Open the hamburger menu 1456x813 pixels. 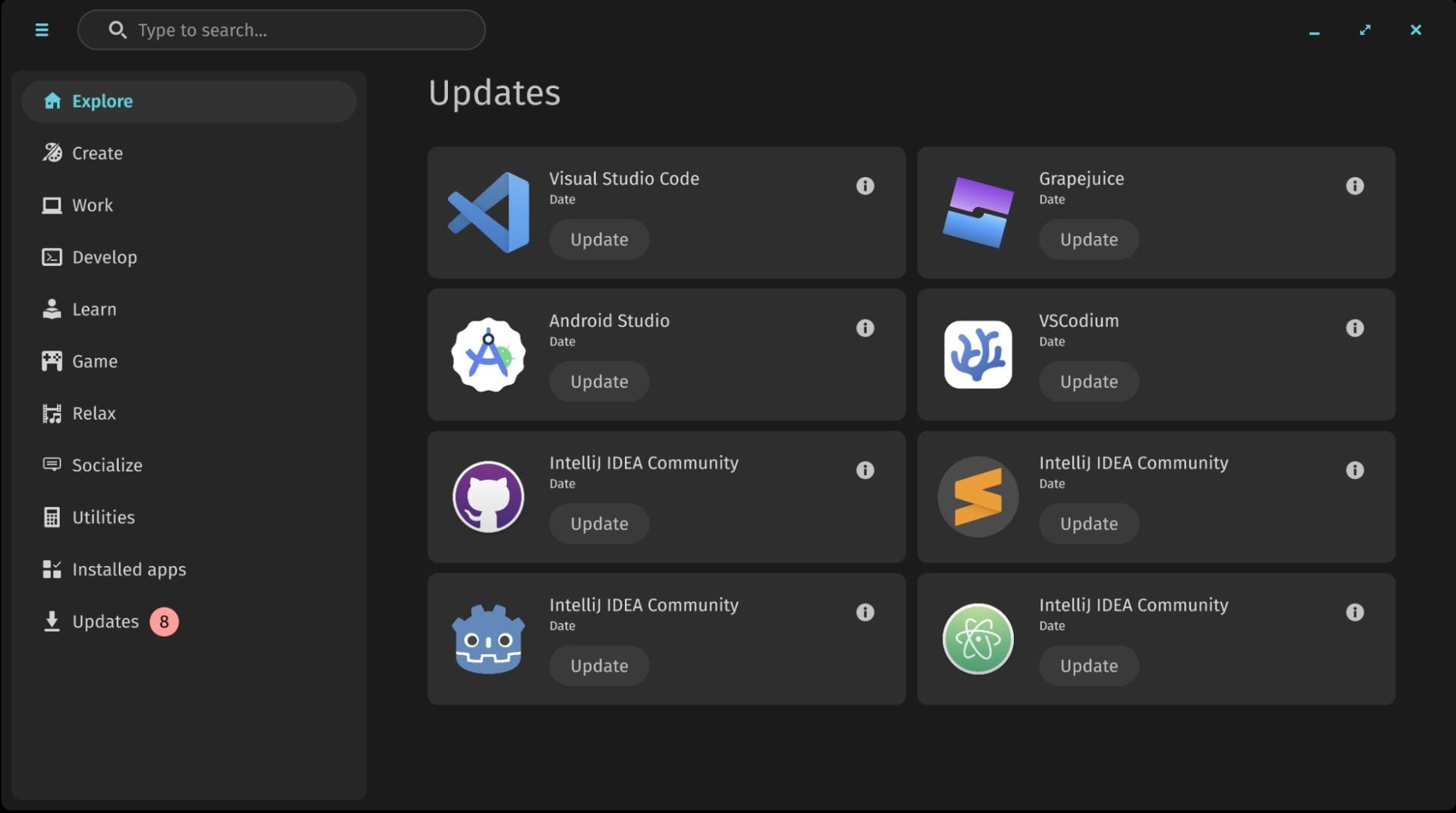42,30
